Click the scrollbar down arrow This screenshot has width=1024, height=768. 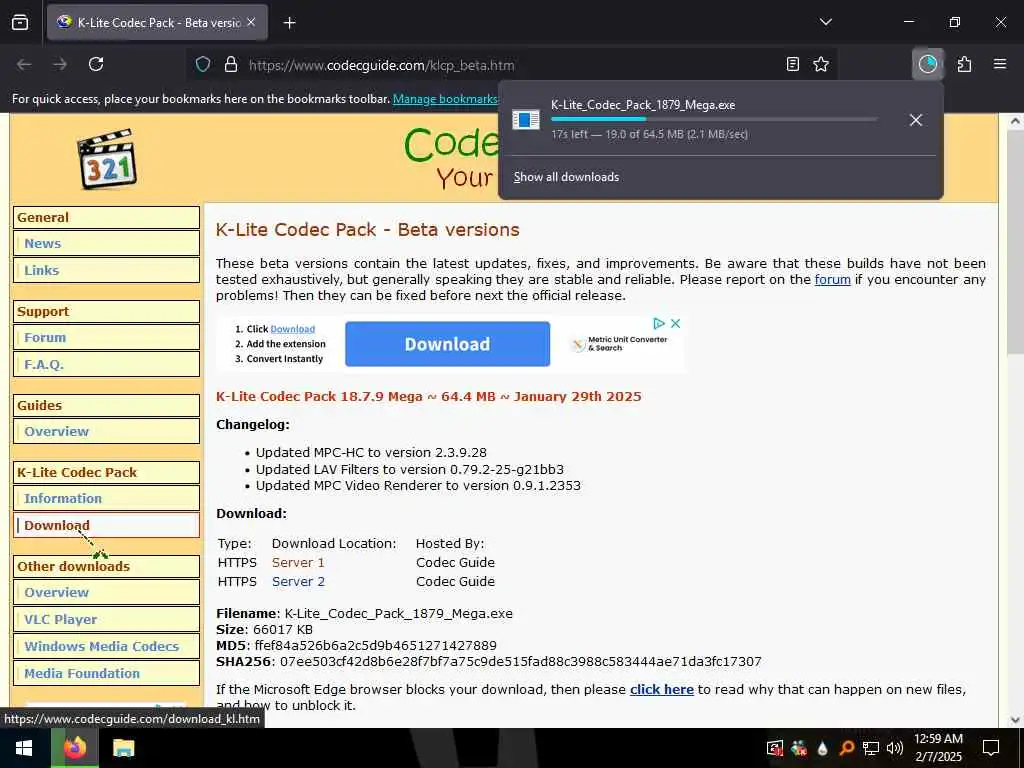coord(1016,720)
